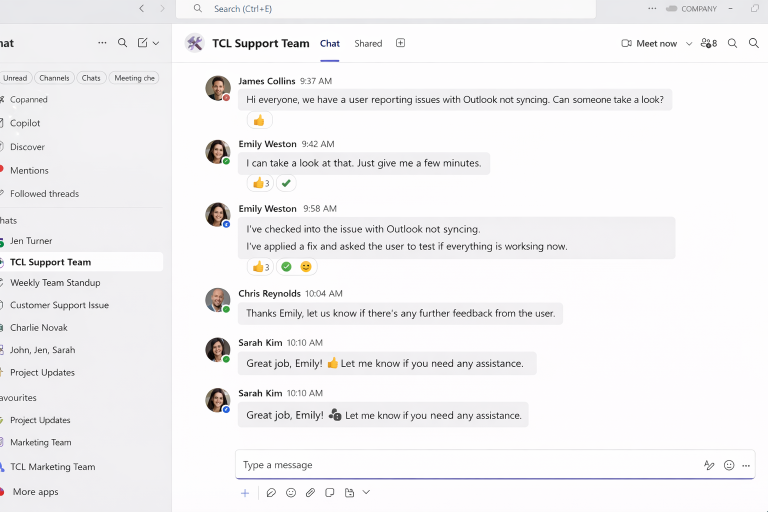Image resolution: width=768 pixels, height=512 pixels.
Task: Go back with the left navigation arrow
Action: (x=142, y=8)
